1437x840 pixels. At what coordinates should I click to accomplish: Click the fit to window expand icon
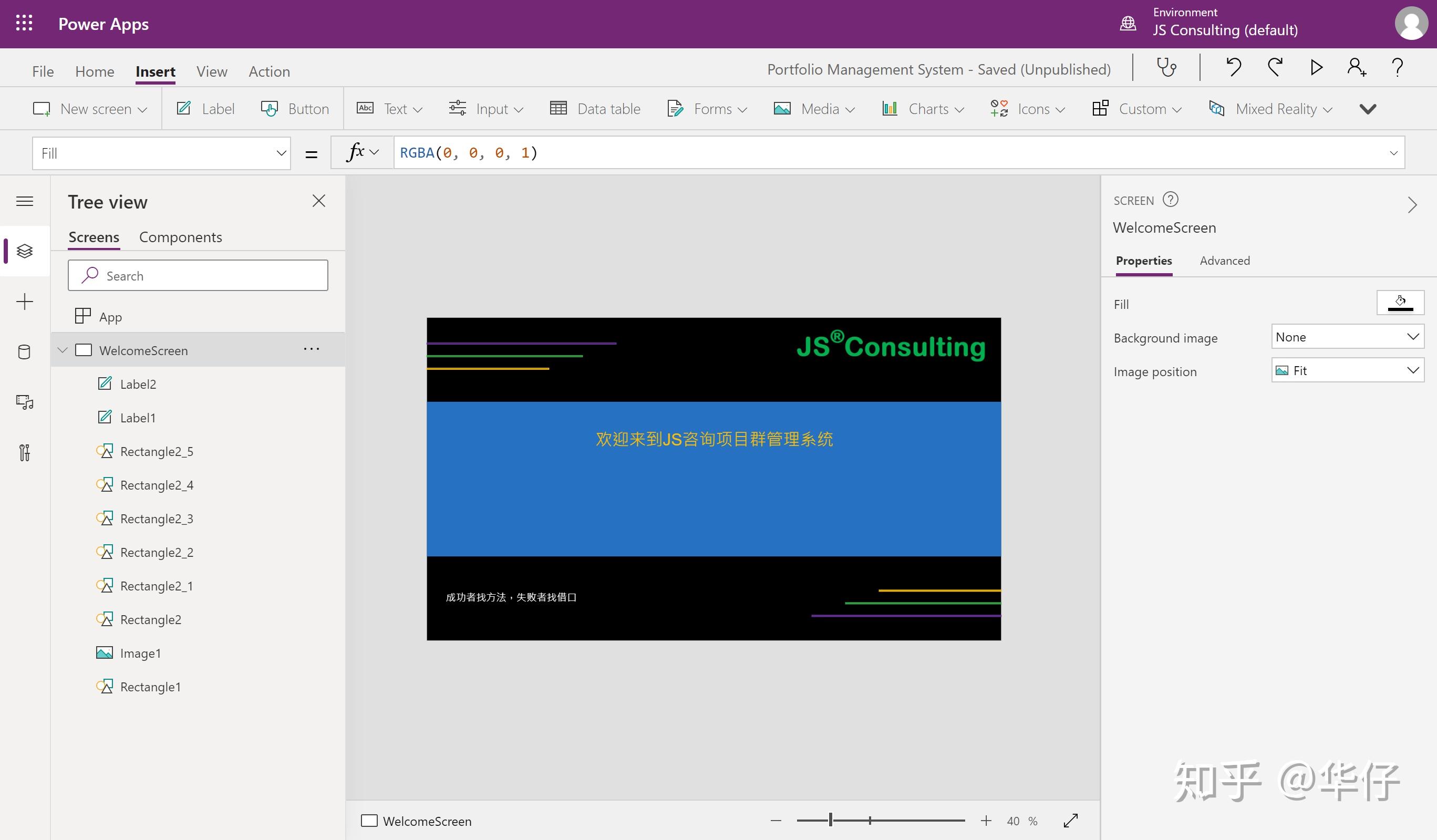pos(1070,821)
